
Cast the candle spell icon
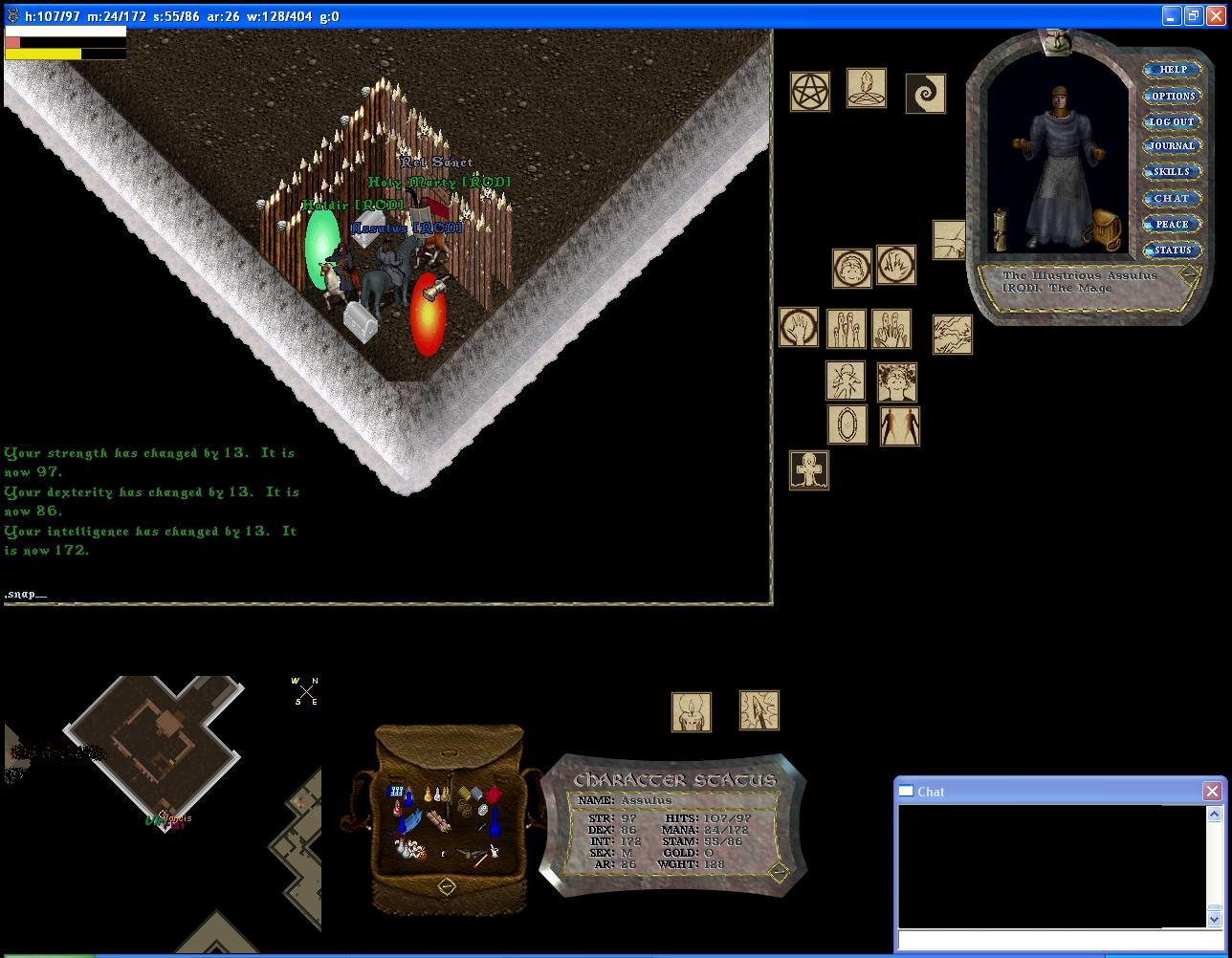(692, 712)
